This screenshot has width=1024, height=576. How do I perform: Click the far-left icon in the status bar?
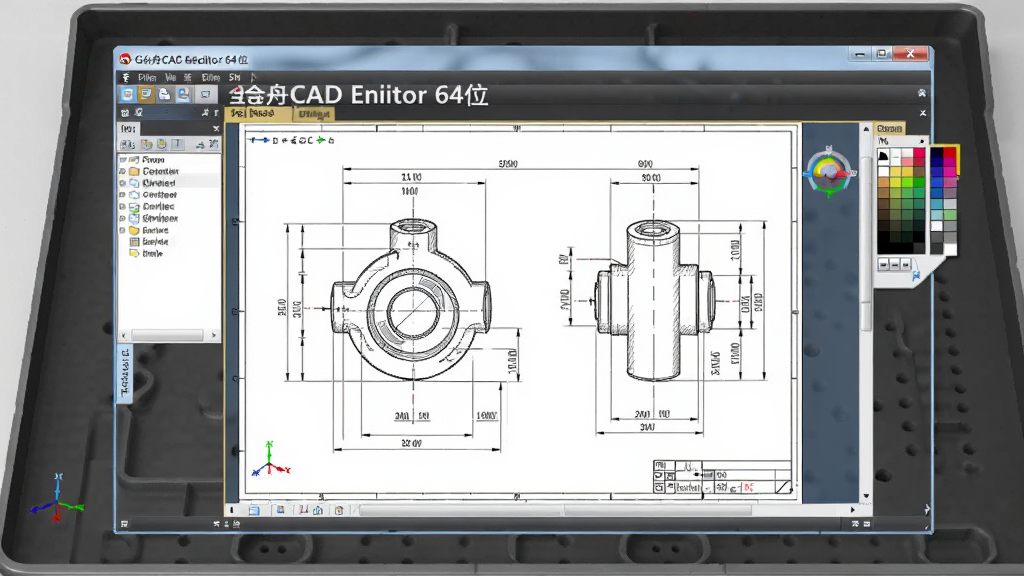[x=124, y=524]
